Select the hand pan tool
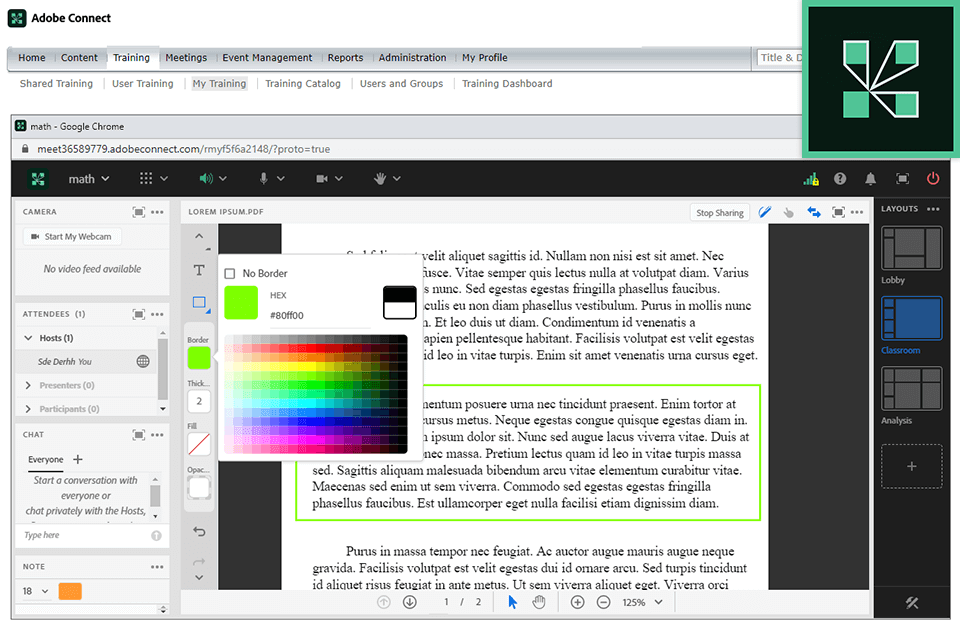960x640 pixels. (x=539, y=603)
